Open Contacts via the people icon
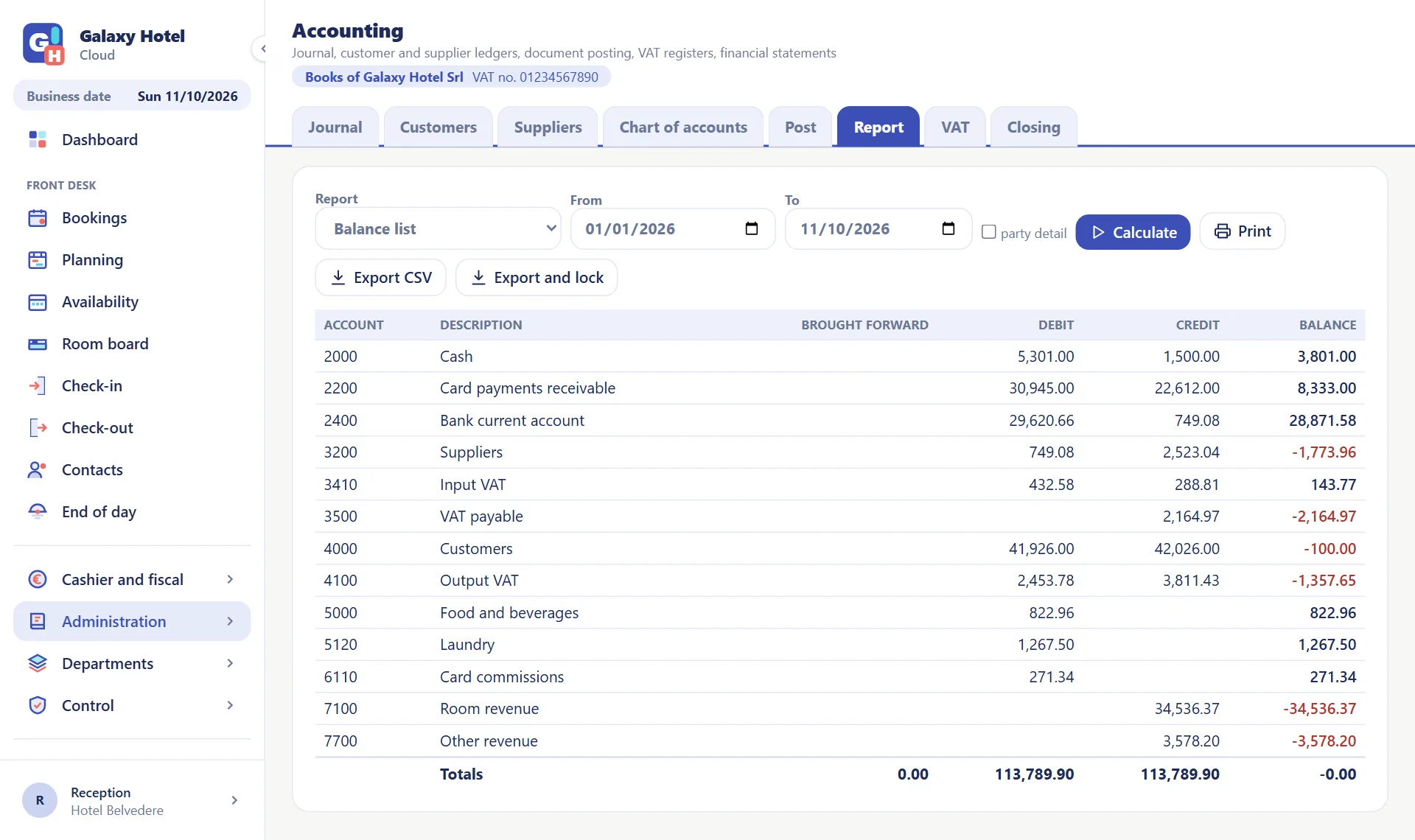1415x840 pixels. (x=38, y=469)
